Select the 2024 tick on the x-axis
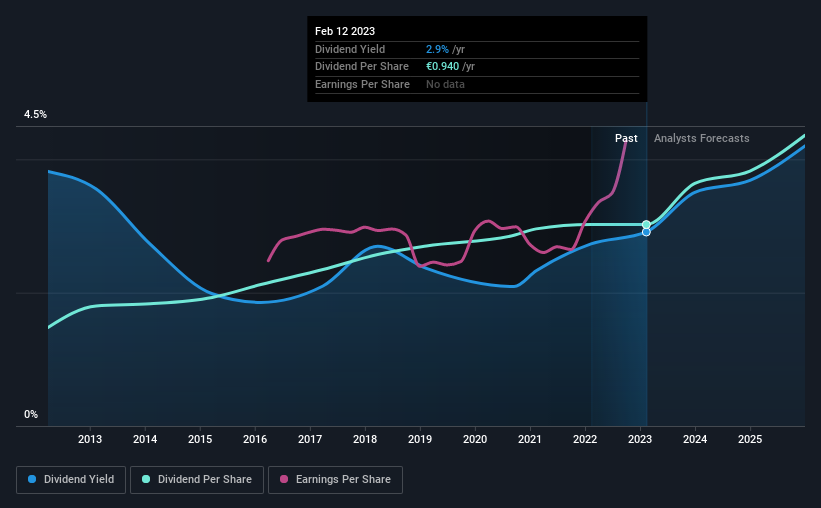Screen dimensions: 821x508 click(695, 439)
